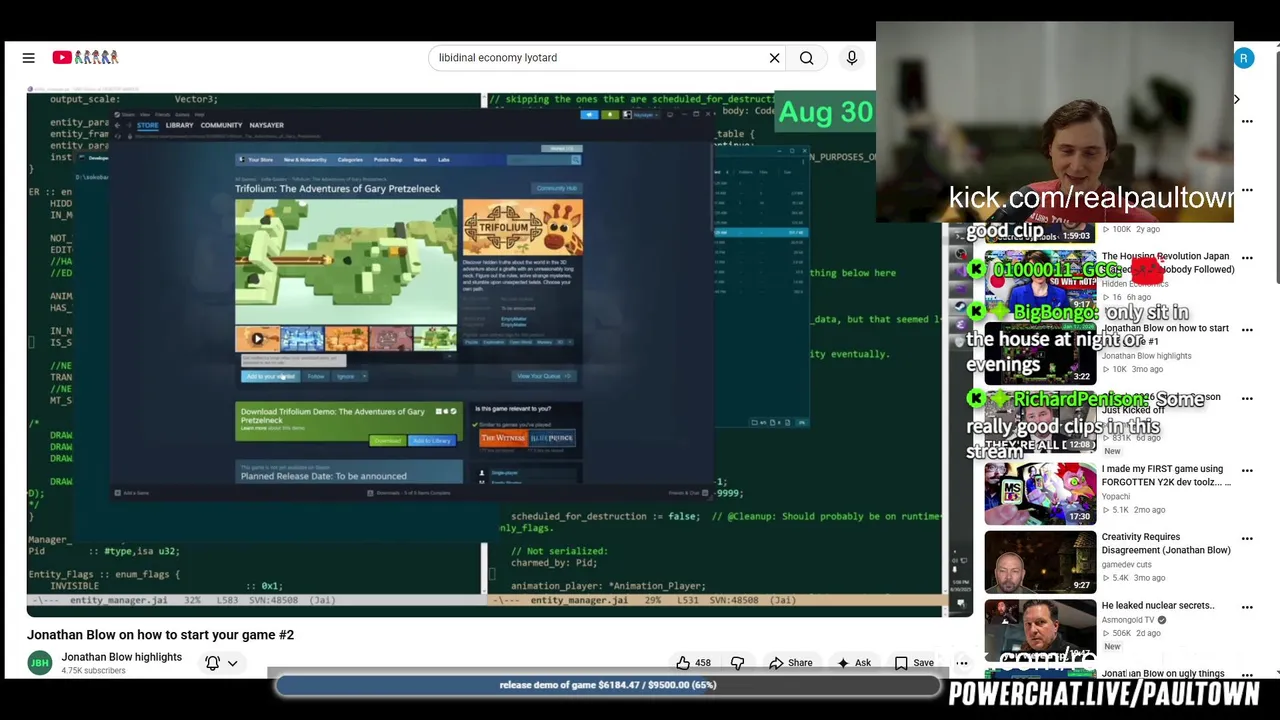Visit the Jonathan Blow highlights channel name
Image resolution: width=1280 pixels, height=720 pixels.
click(121, 657)
